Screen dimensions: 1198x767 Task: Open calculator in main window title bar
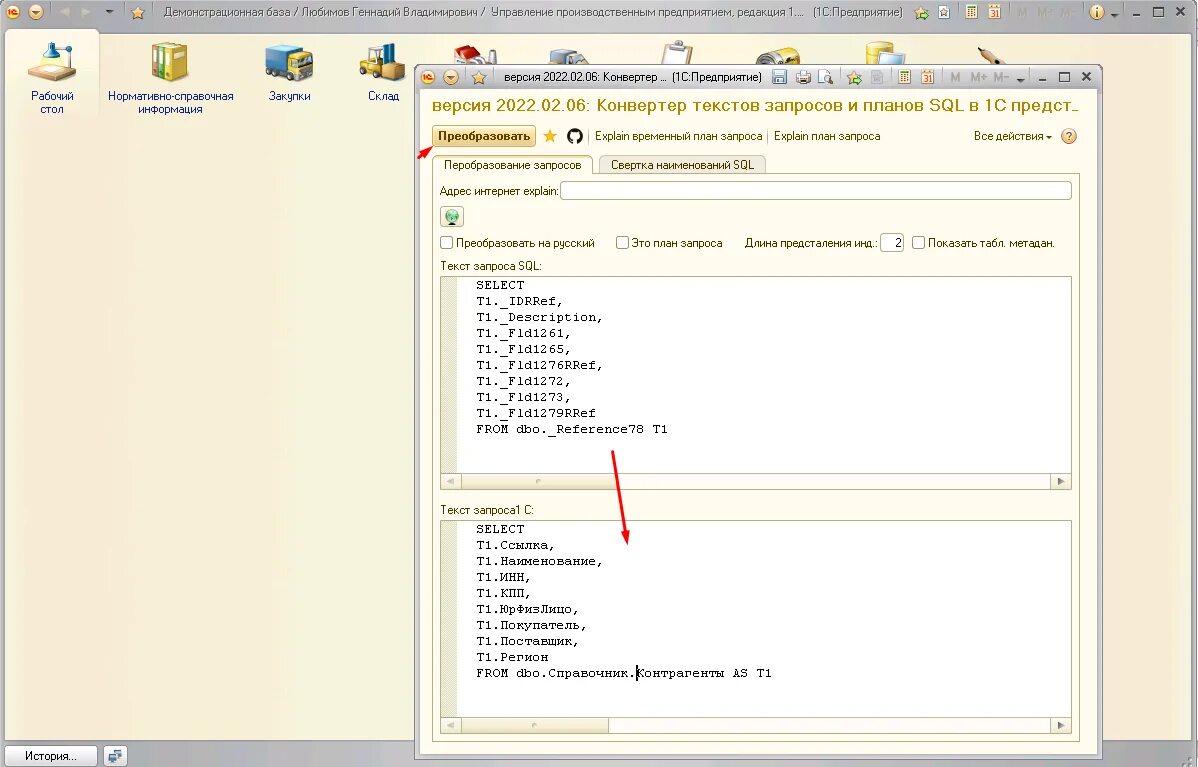click(971, 12)
